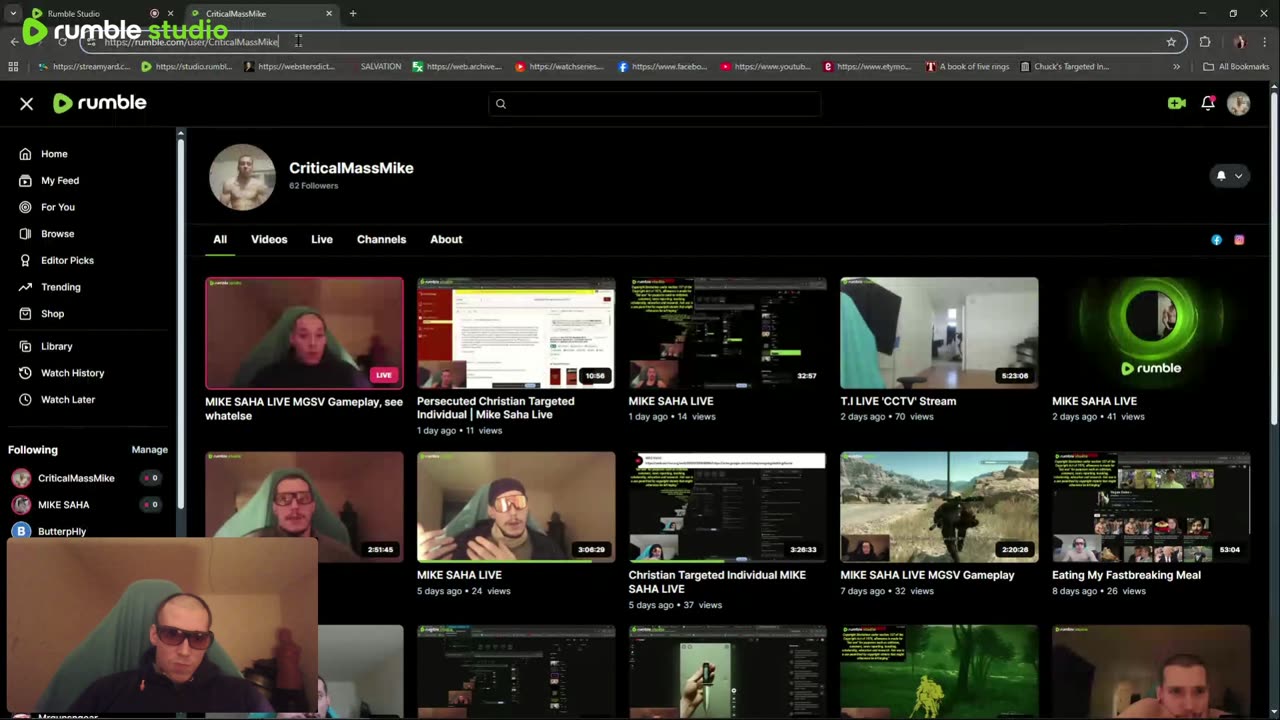Open My Feed icon in the sidebar
Viewport: 1280px width, 720px height.
pos(25,180)
